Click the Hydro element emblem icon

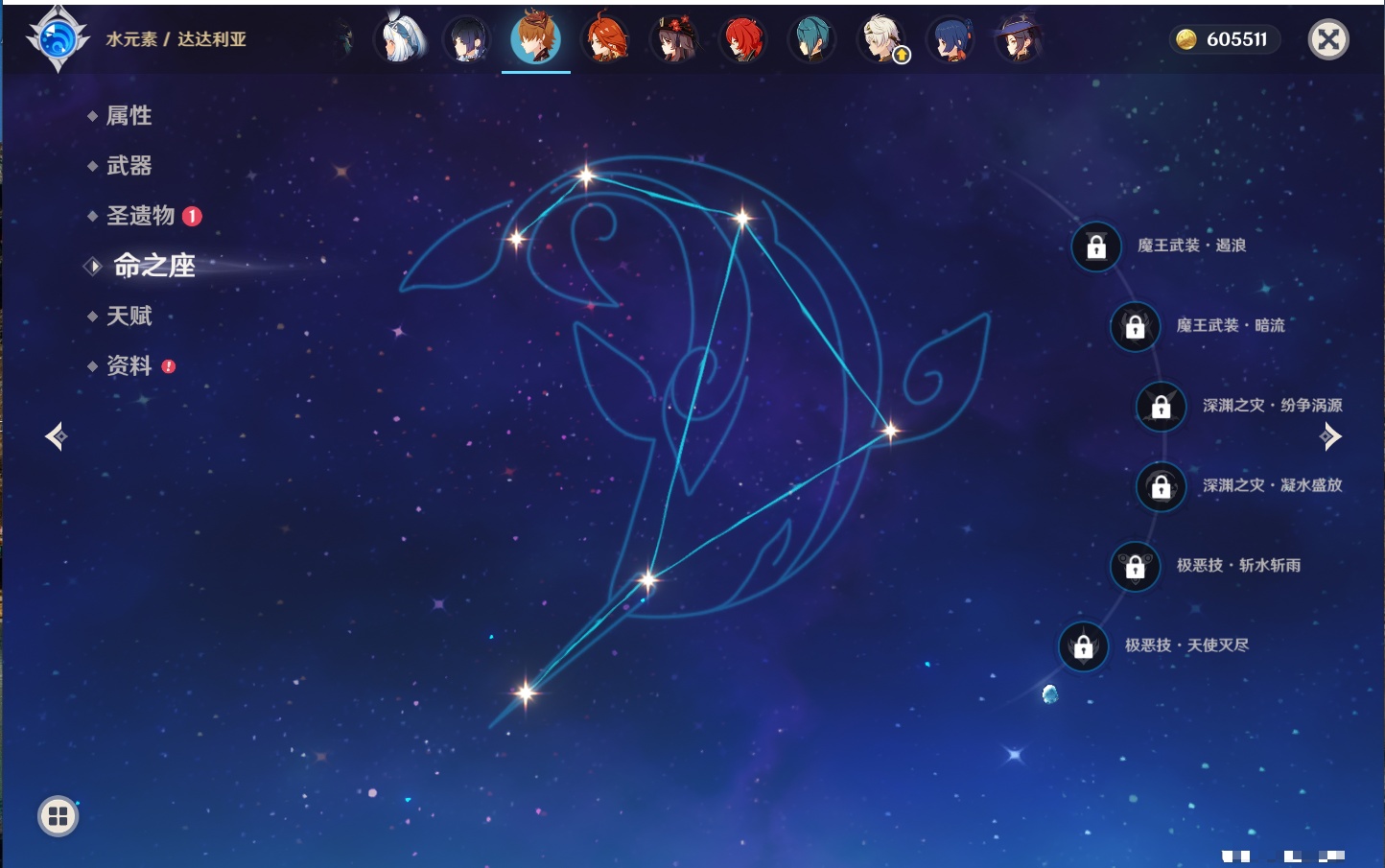click(x=58, y=39)
